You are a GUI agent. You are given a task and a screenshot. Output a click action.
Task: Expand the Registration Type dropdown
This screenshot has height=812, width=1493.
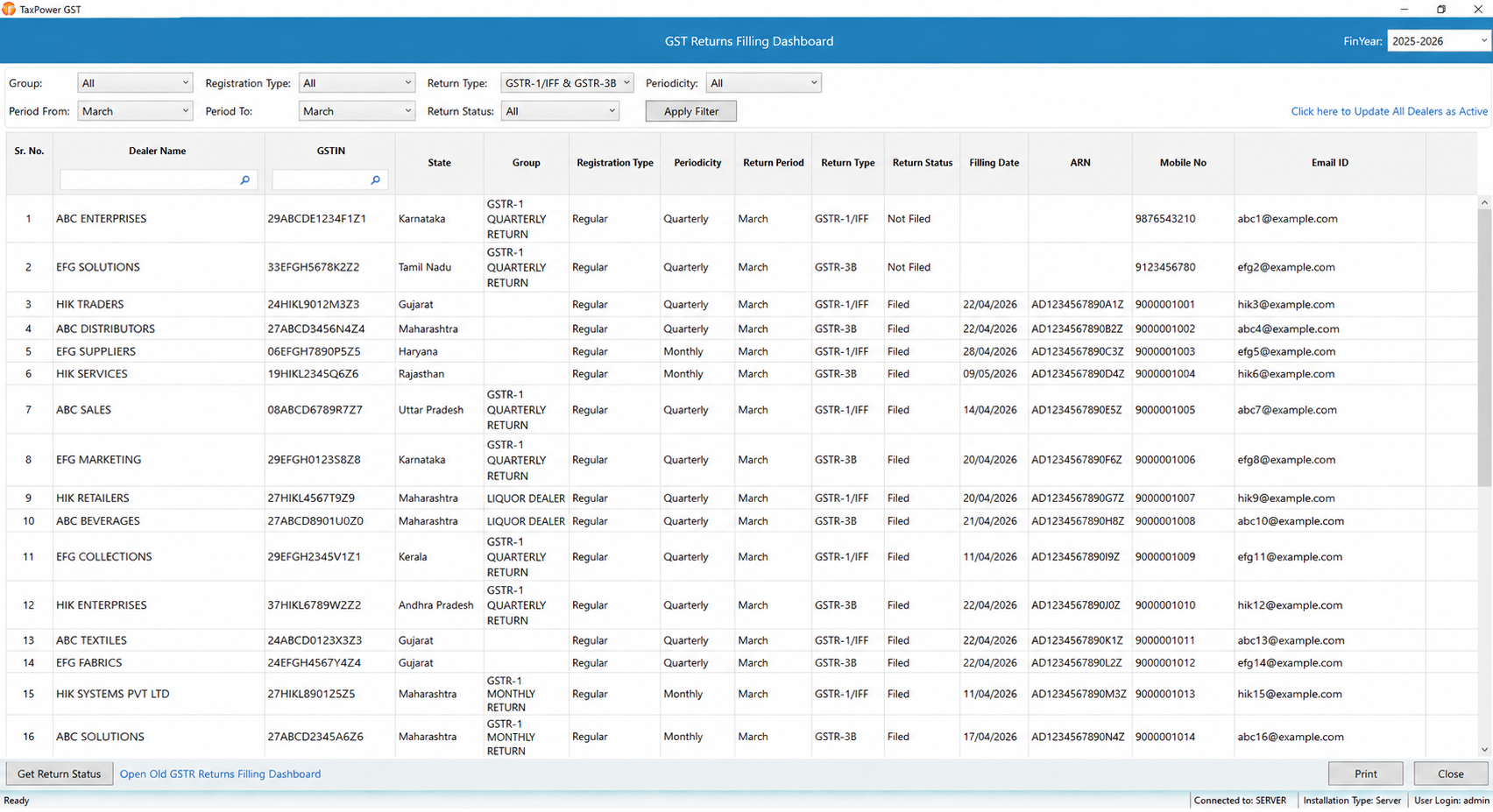tap(357, 83)
